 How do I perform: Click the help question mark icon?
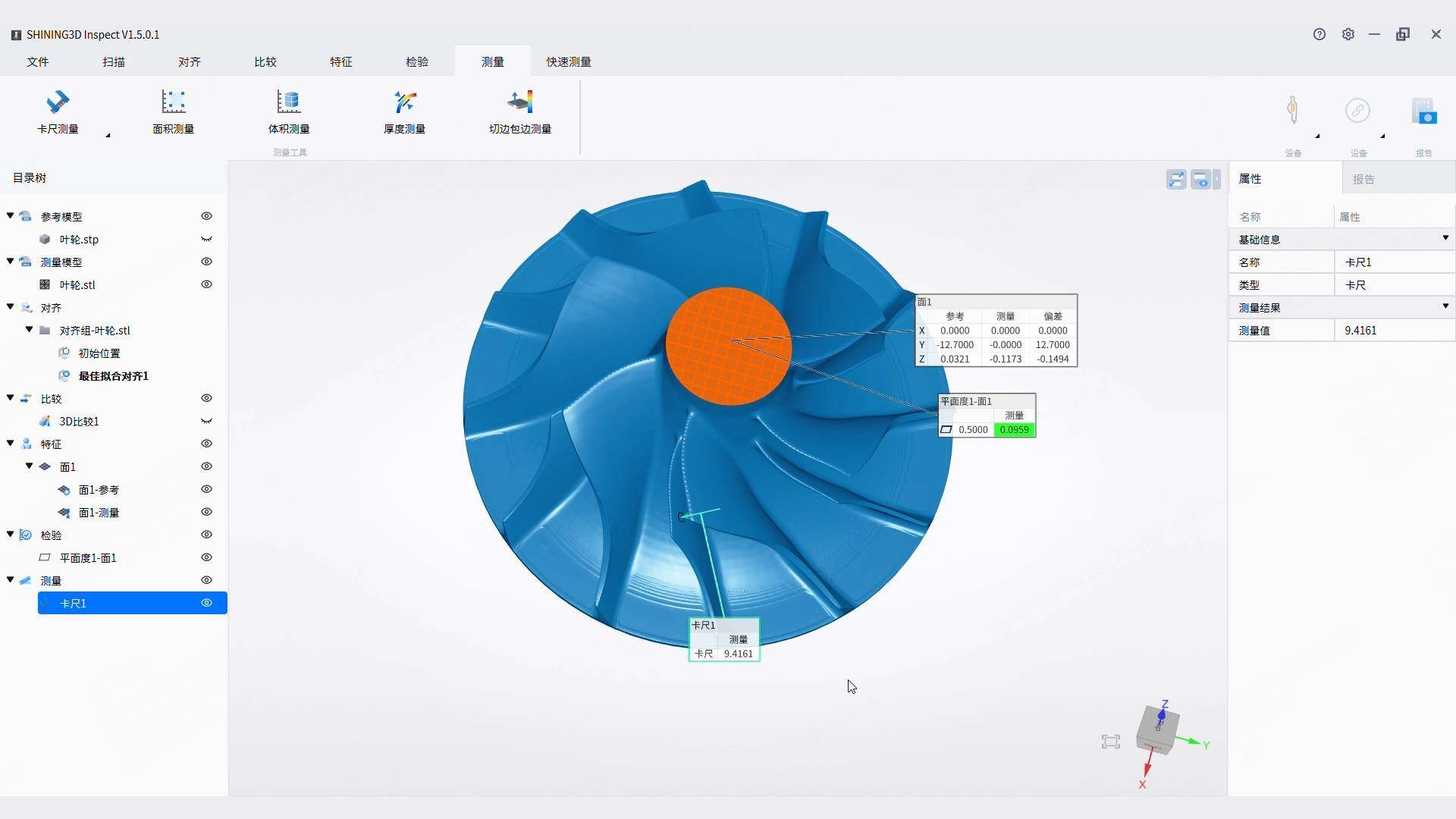pyautogui.click(x=1319, y=34)
